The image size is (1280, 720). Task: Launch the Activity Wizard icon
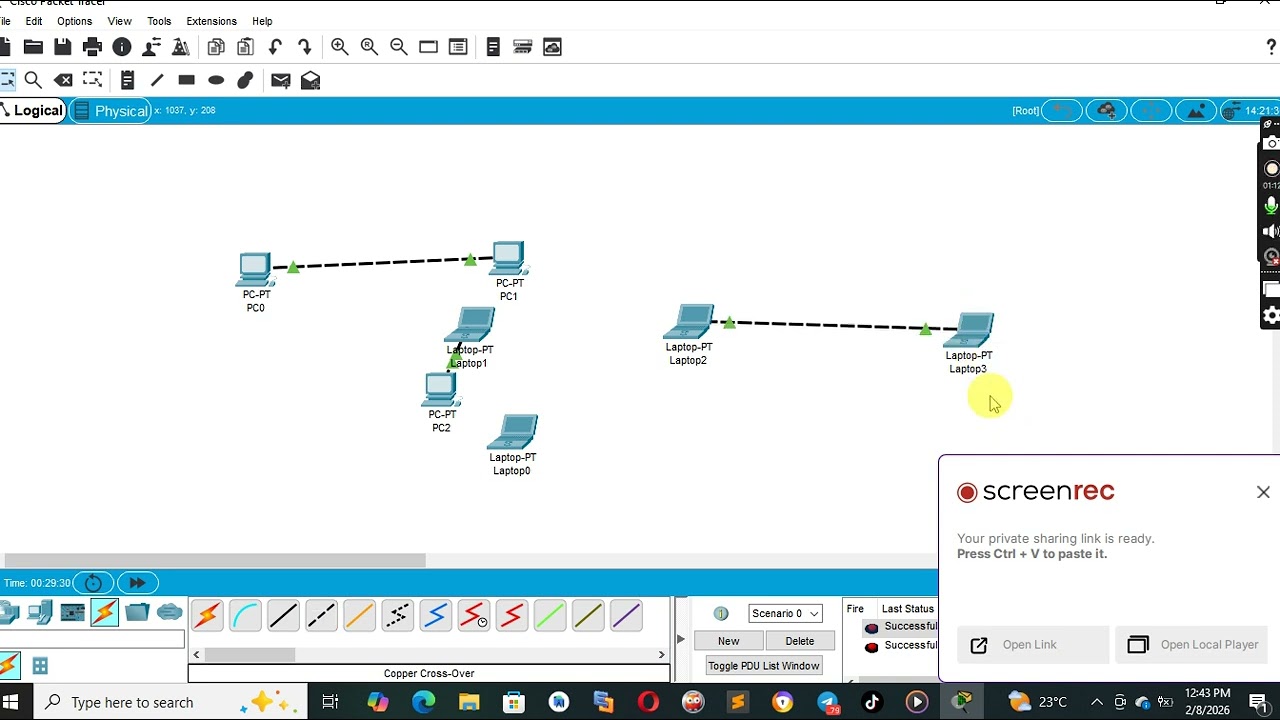coord(152,47)
